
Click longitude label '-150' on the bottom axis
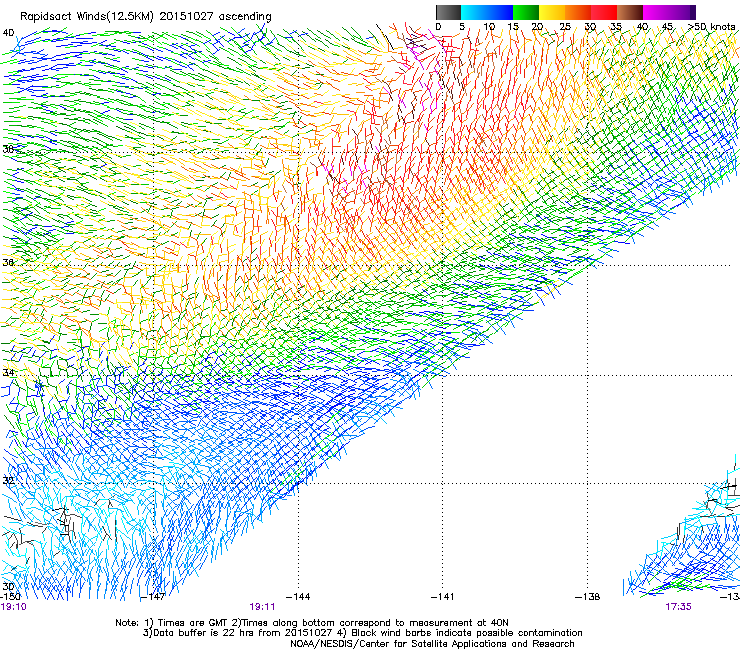pyautogui.click(x=10, y=596)
